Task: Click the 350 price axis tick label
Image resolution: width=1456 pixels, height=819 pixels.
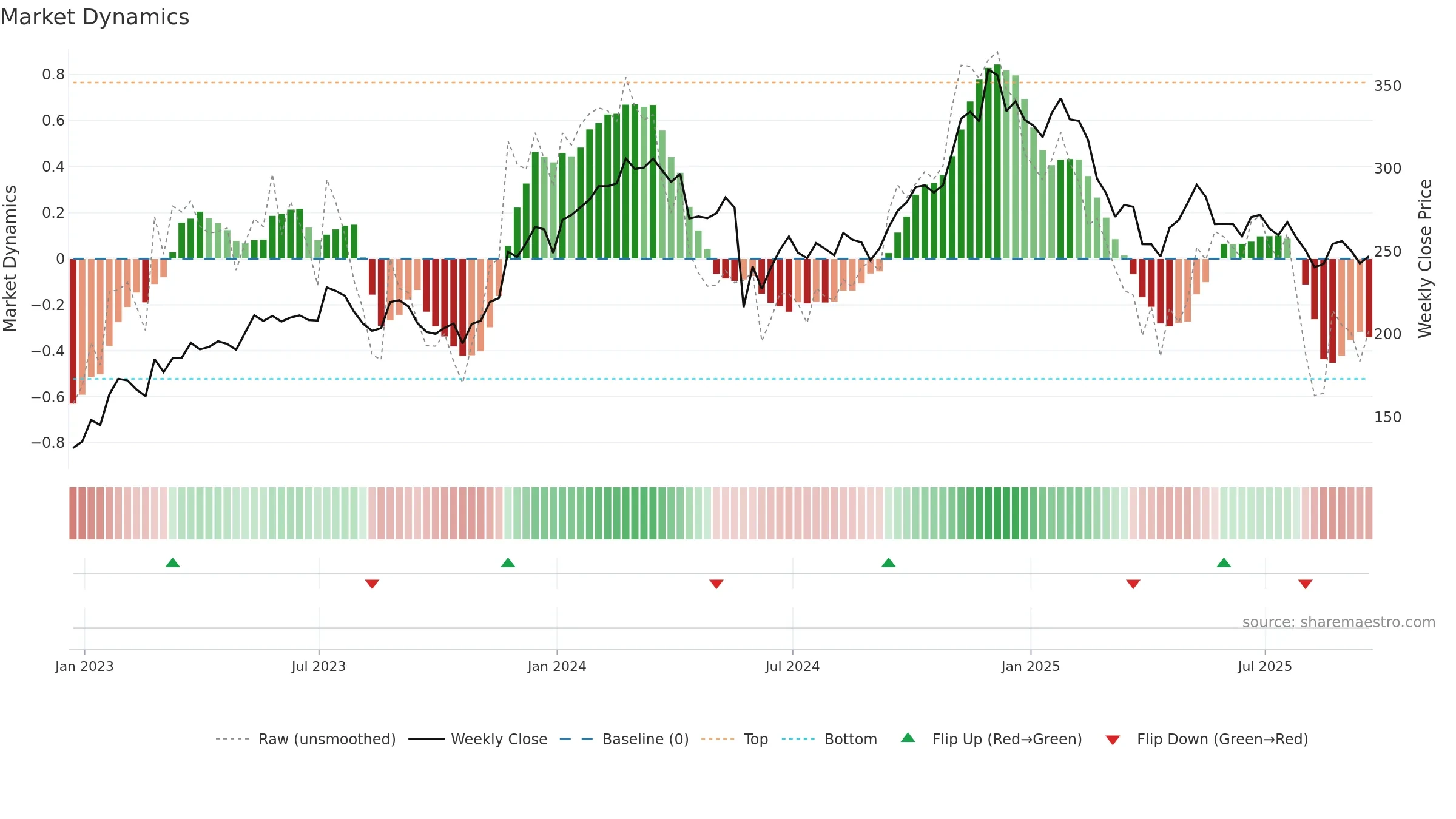Action: 1388,86
